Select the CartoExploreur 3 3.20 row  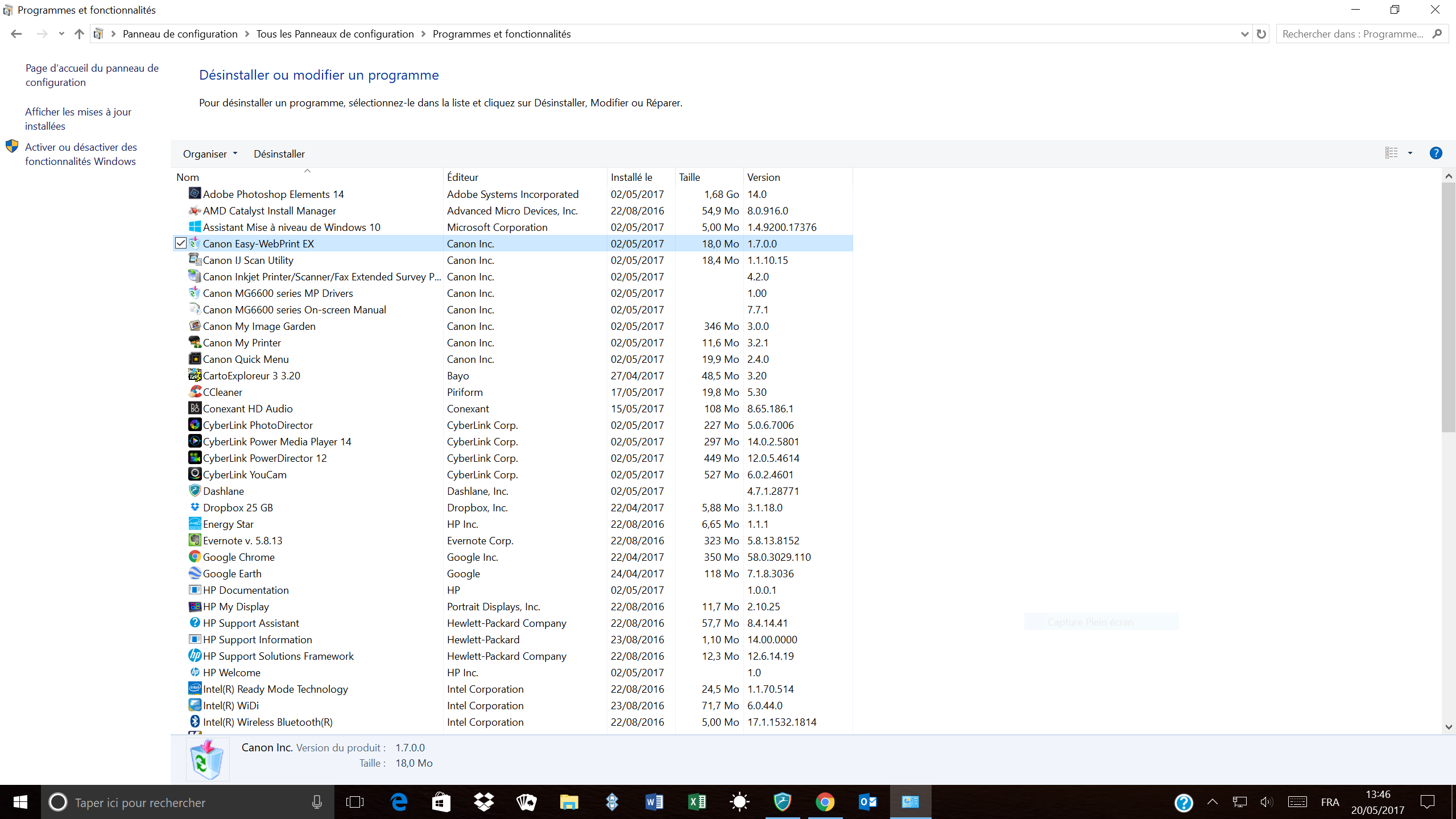512,375
